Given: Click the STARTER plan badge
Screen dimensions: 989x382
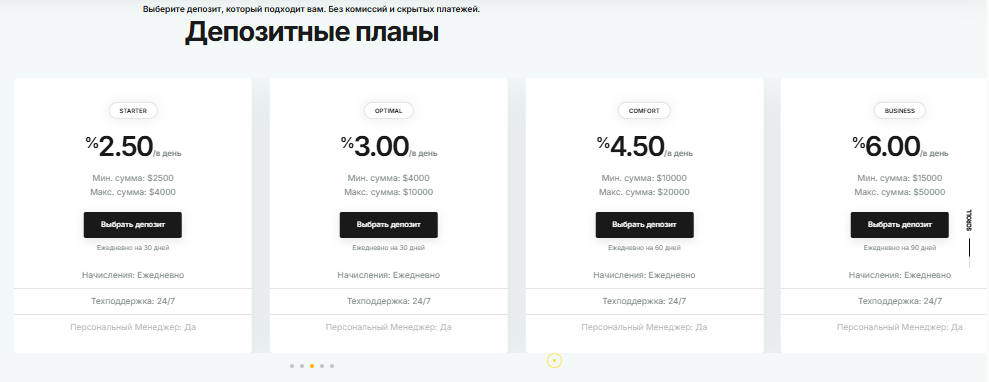Looking at the screenshot, I should (x=133, y=111).
